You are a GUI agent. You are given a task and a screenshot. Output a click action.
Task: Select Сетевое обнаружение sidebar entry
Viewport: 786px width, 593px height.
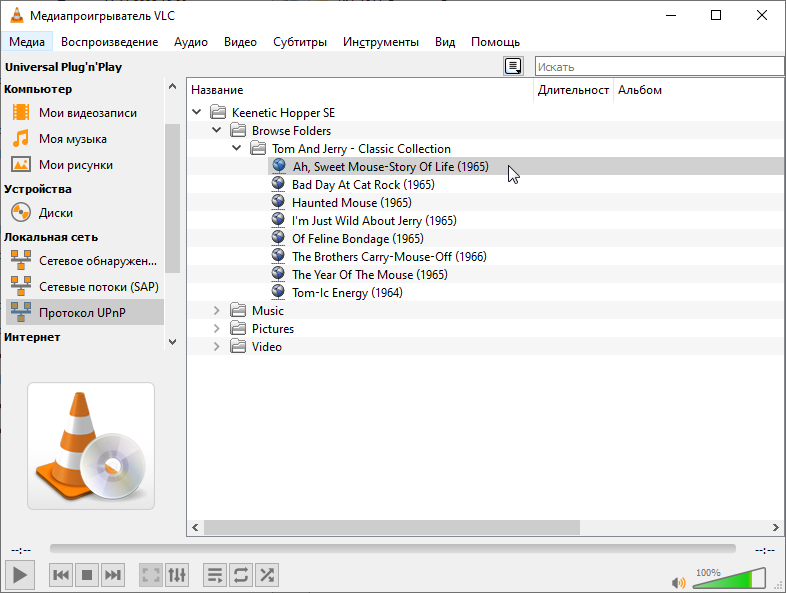pos(84,261)
